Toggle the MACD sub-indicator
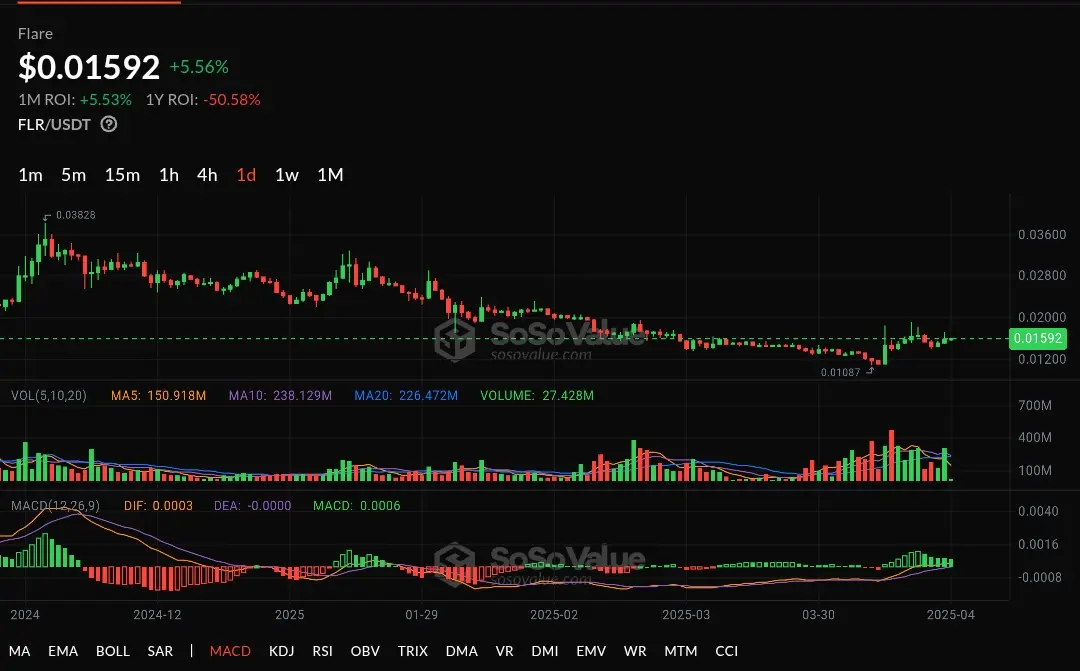 (x=230, y=651)
